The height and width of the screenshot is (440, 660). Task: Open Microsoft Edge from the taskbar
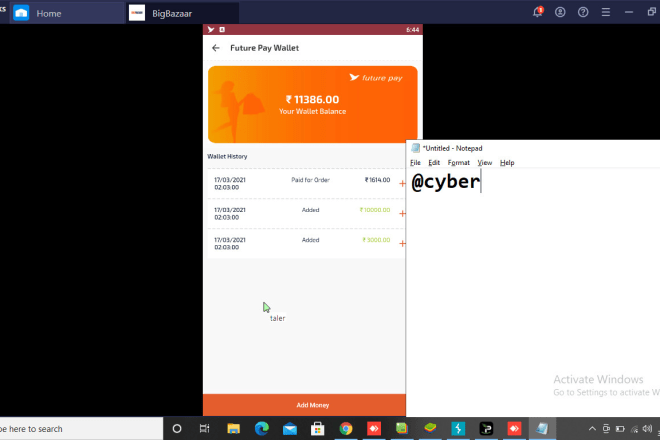tap(261, 428)
